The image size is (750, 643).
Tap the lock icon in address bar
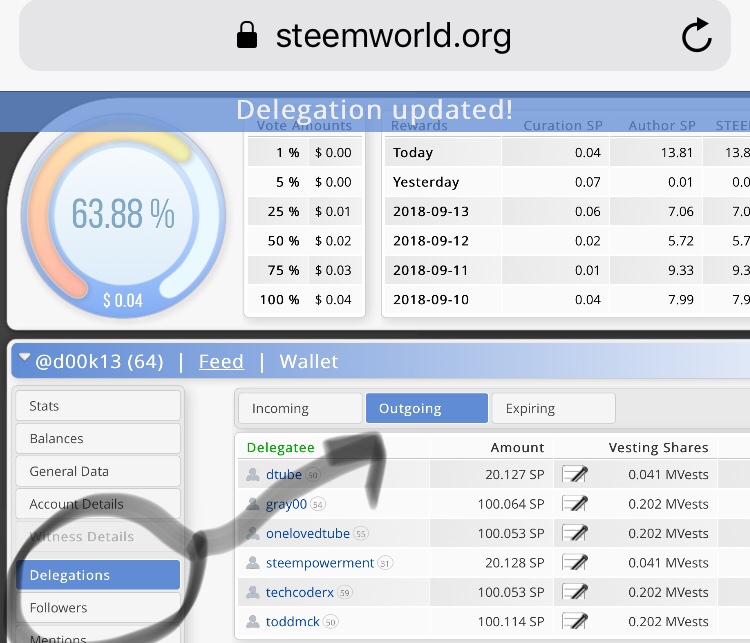(x=247, y=35)
